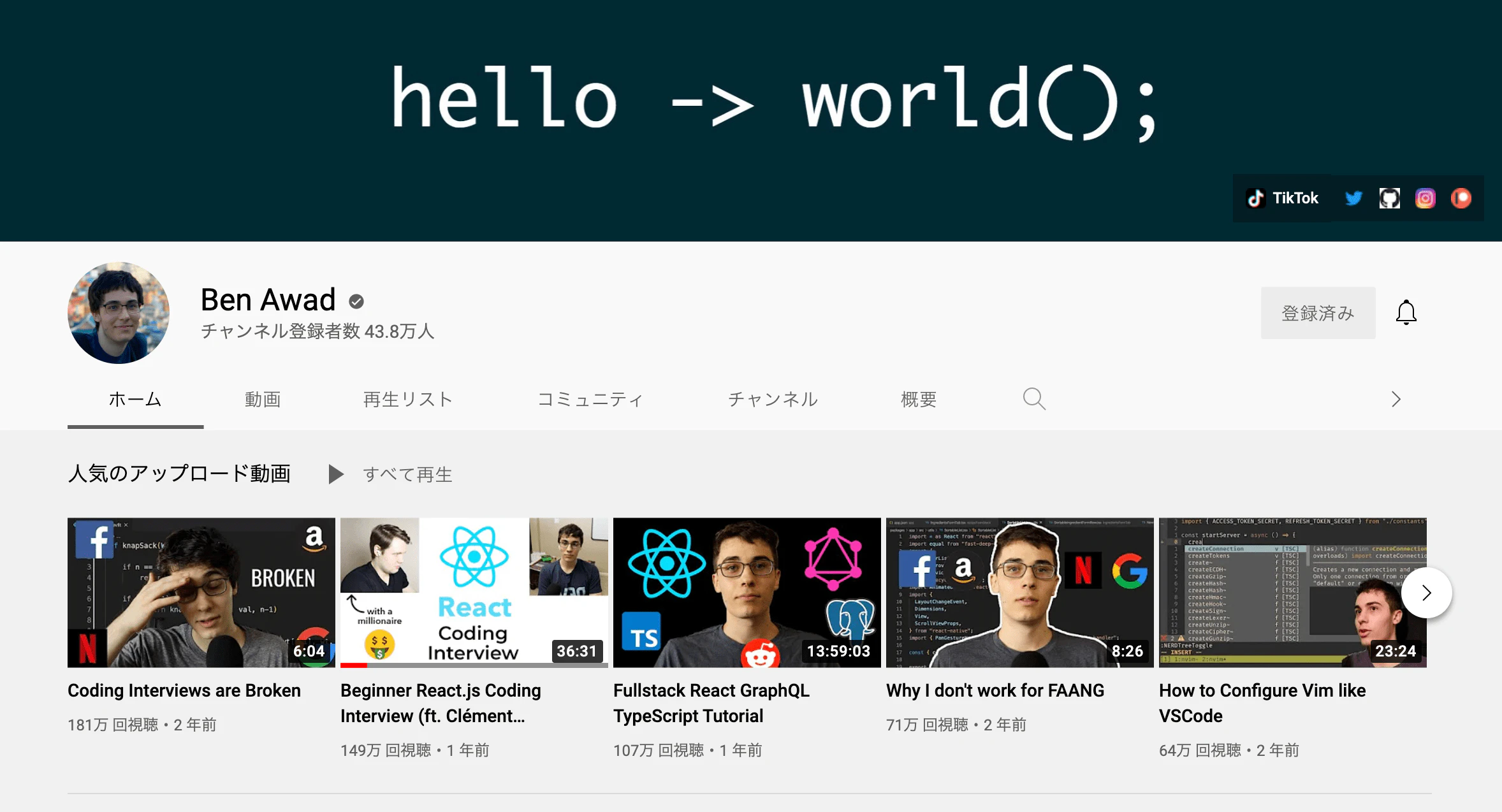Open the コミュニティ tab
Image resolution: width=1502 pixels, height=812 pixels.
click(x=590, y=399)
